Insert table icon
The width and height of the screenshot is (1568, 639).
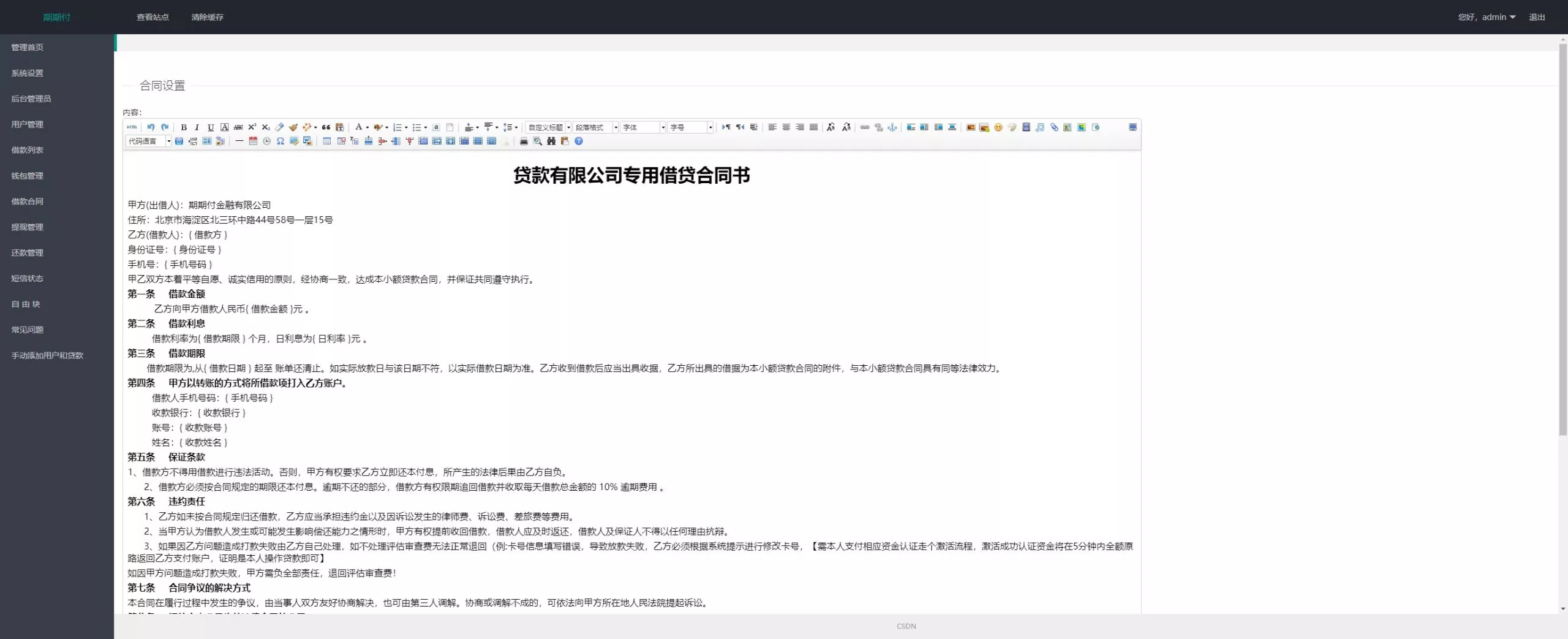tap(327, 142)
